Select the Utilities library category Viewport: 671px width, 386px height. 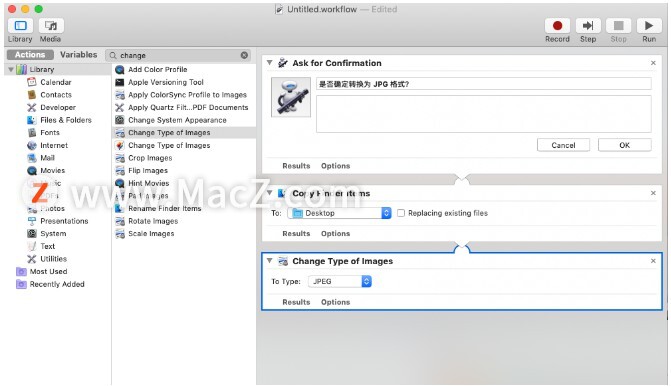pyautogui.click(x=53, y=259)
